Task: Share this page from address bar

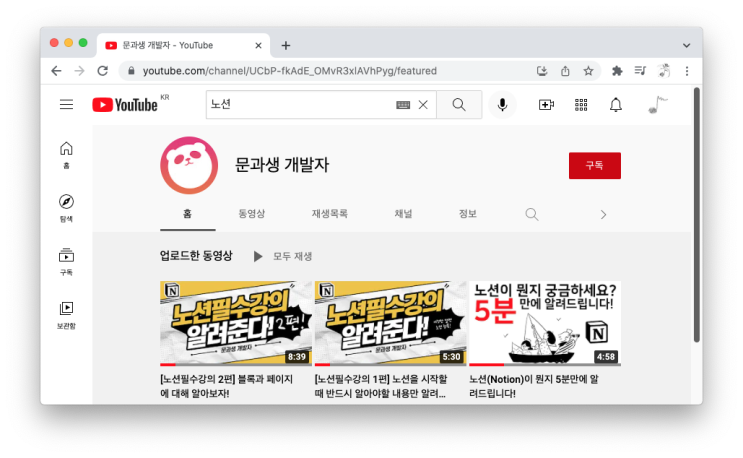Action: click(565, 71)
